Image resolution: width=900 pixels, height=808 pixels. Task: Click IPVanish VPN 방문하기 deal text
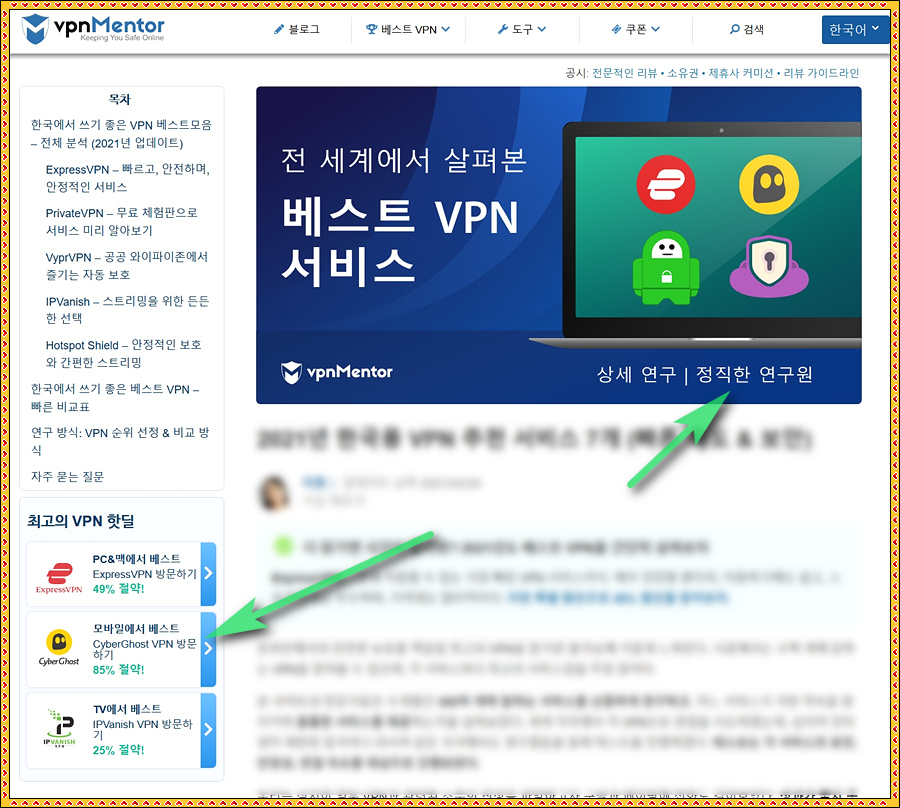(x=142, y=729)
